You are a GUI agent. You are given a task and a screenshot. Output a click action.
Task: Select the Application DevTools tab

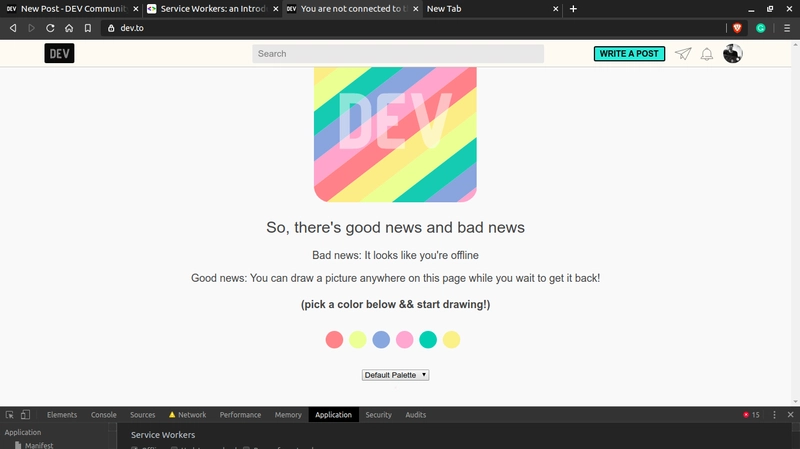tap(333, 415)
